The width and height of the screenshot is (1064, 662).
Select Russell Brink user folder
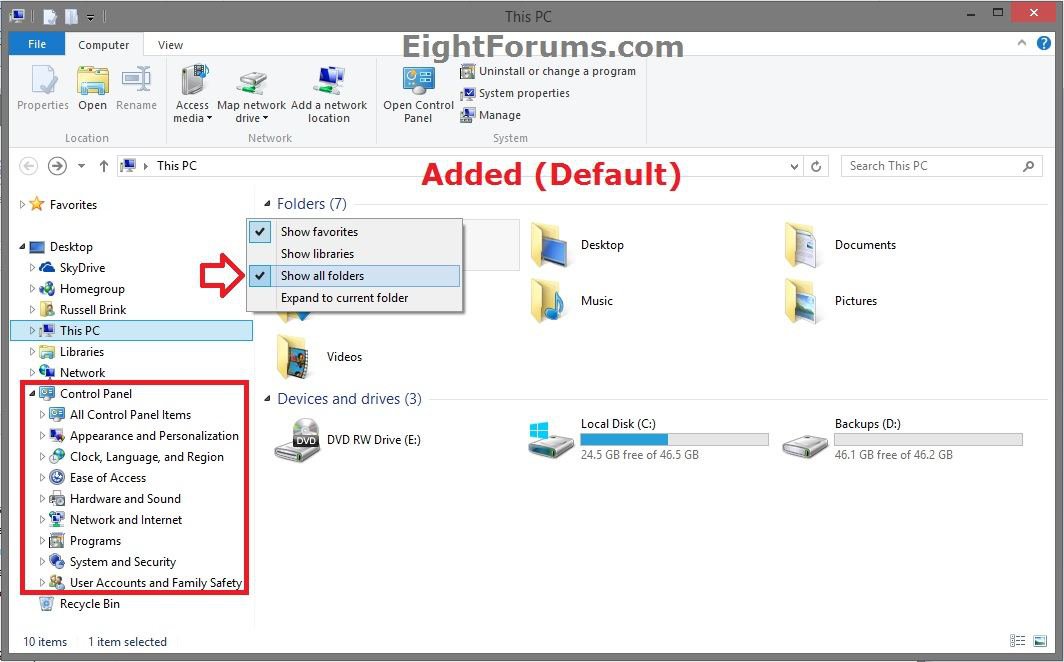pos(93,310)
